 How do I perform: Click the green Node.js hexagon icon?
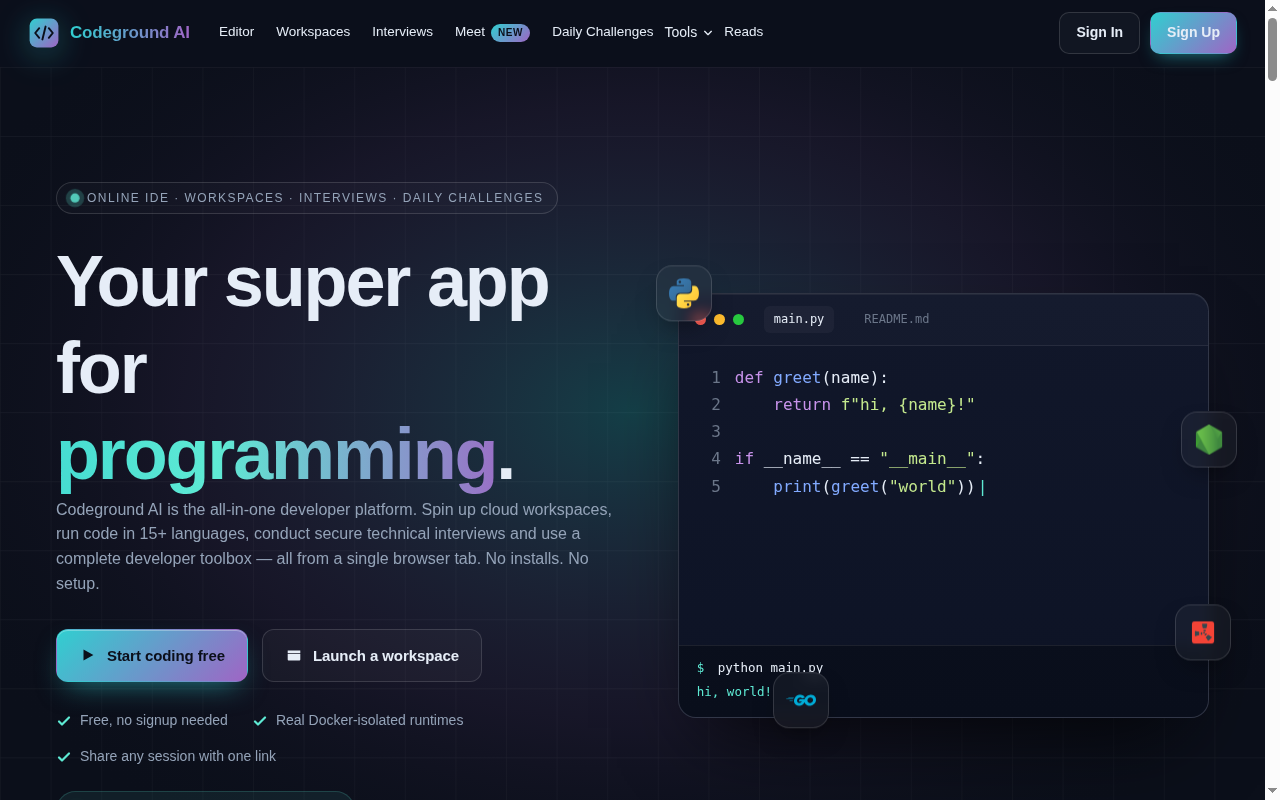click(1209, 439)
